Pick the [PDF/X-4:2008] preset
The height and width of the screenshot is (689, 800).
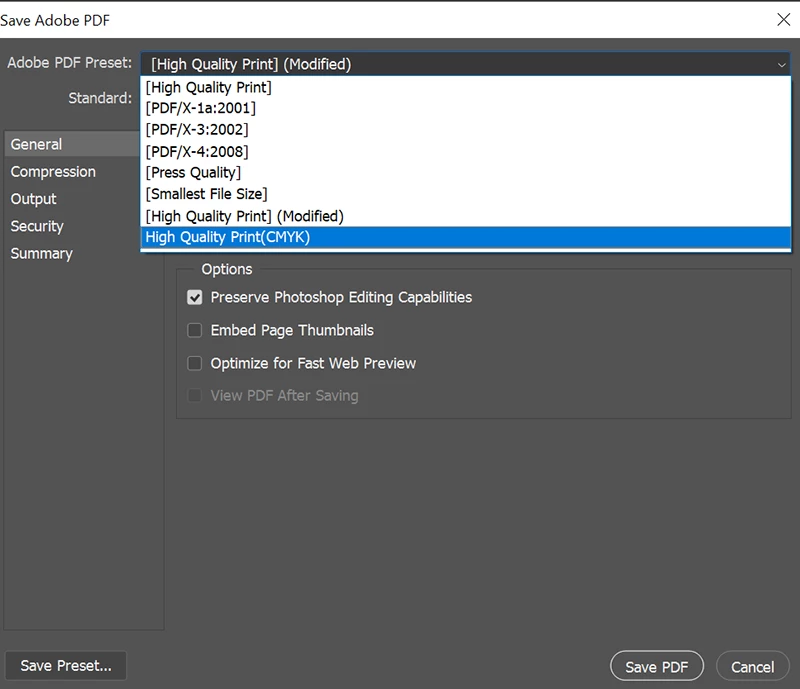(x=465, y=152)
